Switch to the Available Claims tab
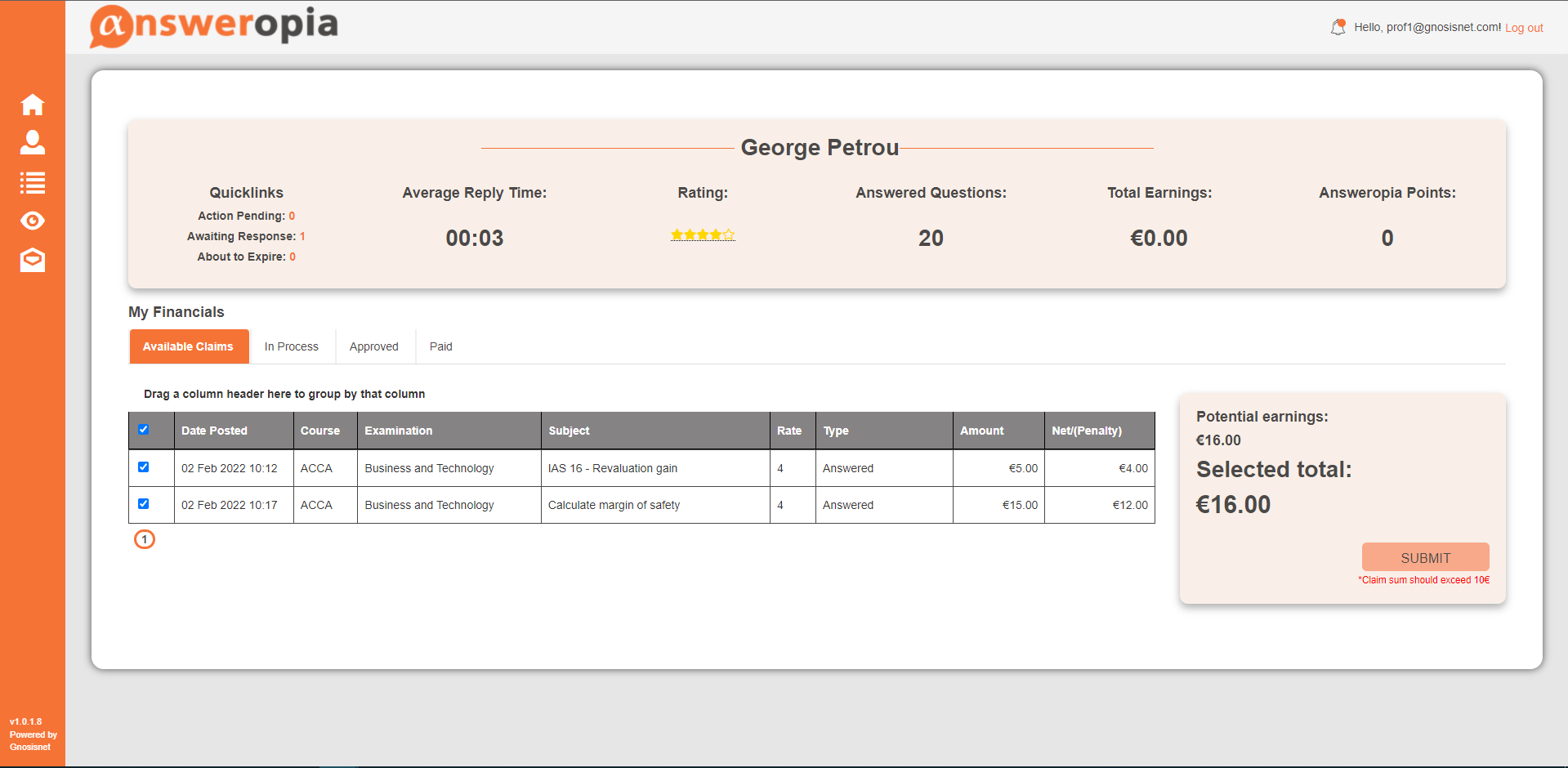Viewport: 1568px width, 768px height. [x=189, y=346]
